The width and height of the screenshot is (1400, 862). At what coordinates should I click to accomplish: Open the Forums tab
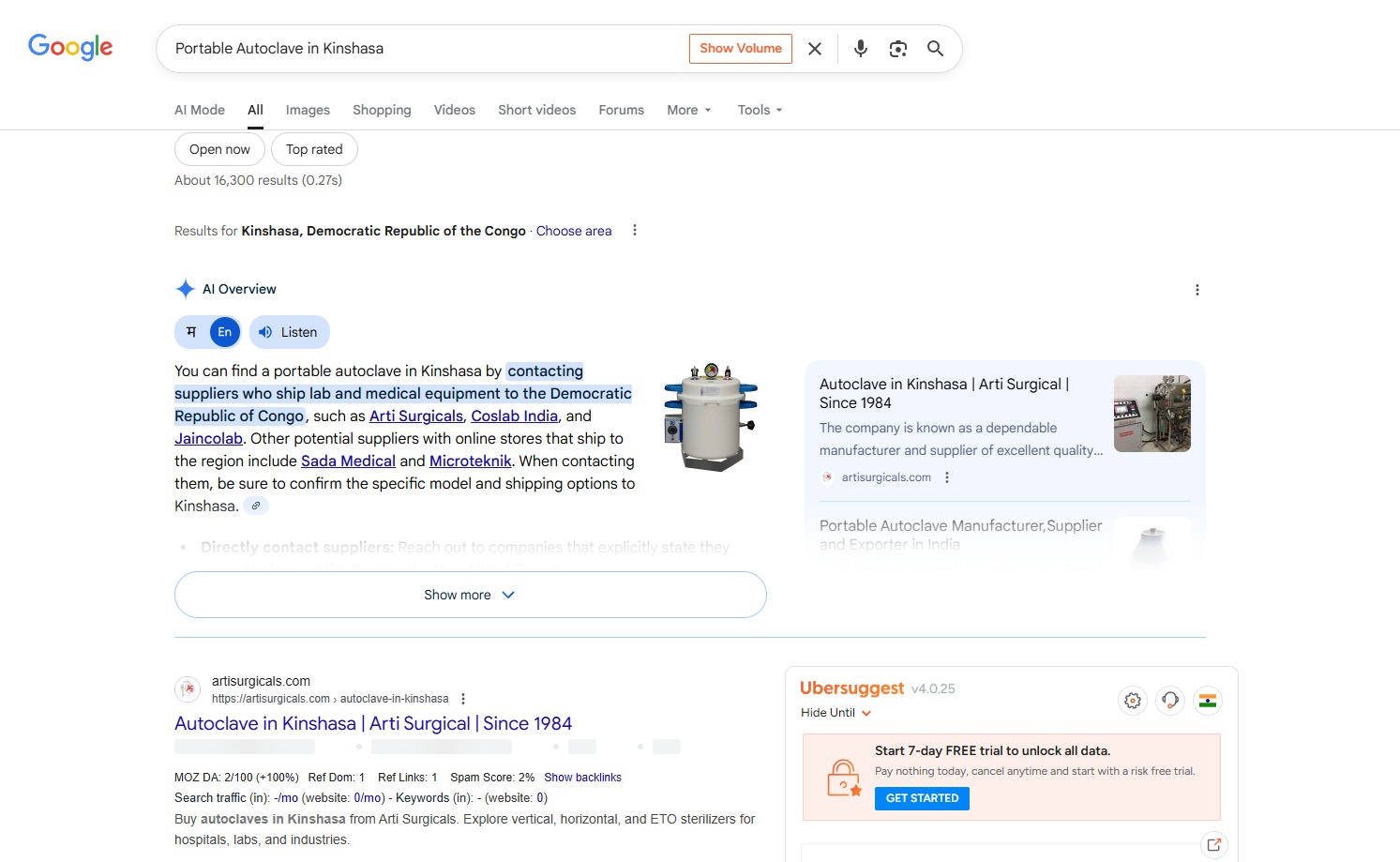tap(622, 110)
